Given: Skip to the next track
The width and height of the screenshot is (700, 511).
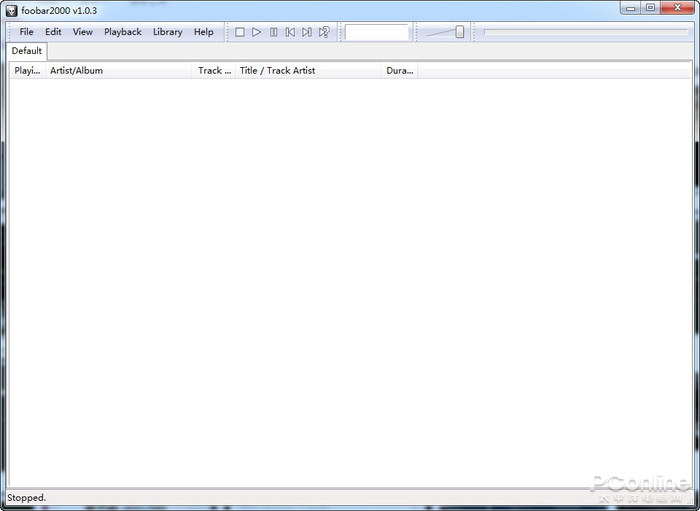Looking at the screenshot, I should click(307, 32).
